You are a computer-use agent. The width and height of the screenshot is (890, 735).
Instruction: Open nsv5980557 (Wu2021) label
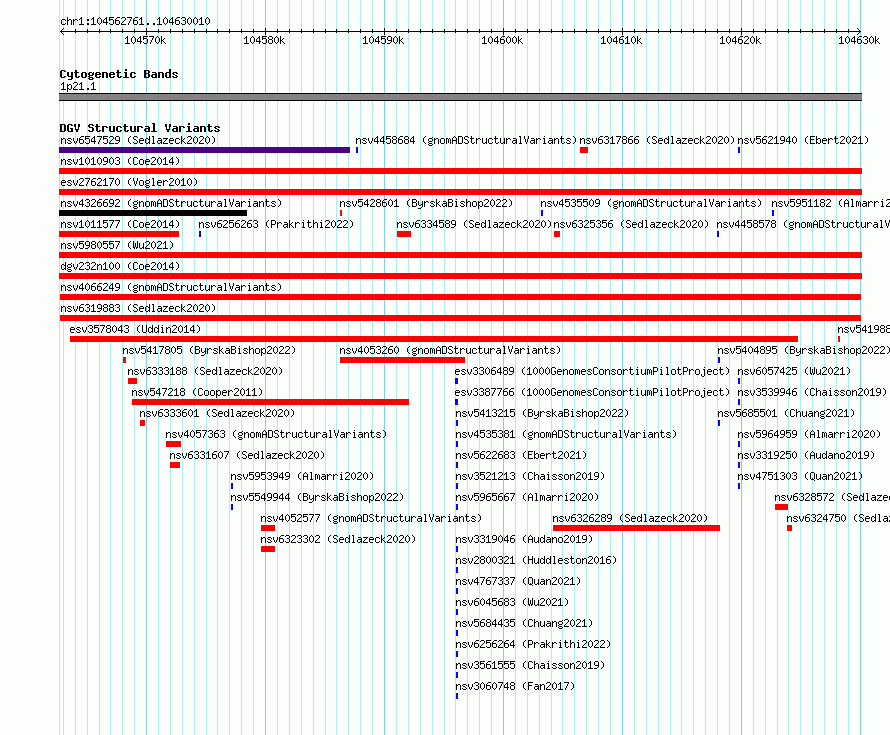point(117,245)
